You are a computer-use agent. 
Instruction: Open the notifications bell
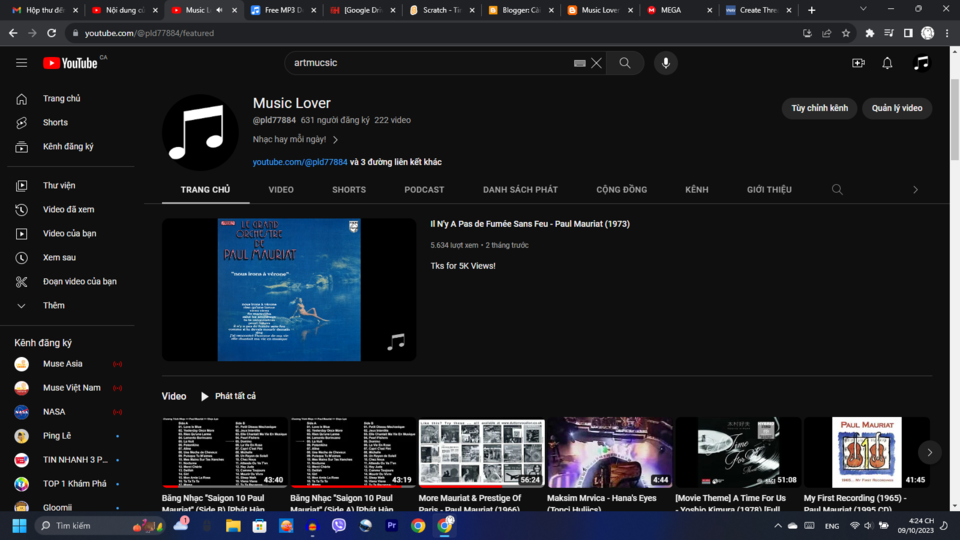[x=887, y=63]
